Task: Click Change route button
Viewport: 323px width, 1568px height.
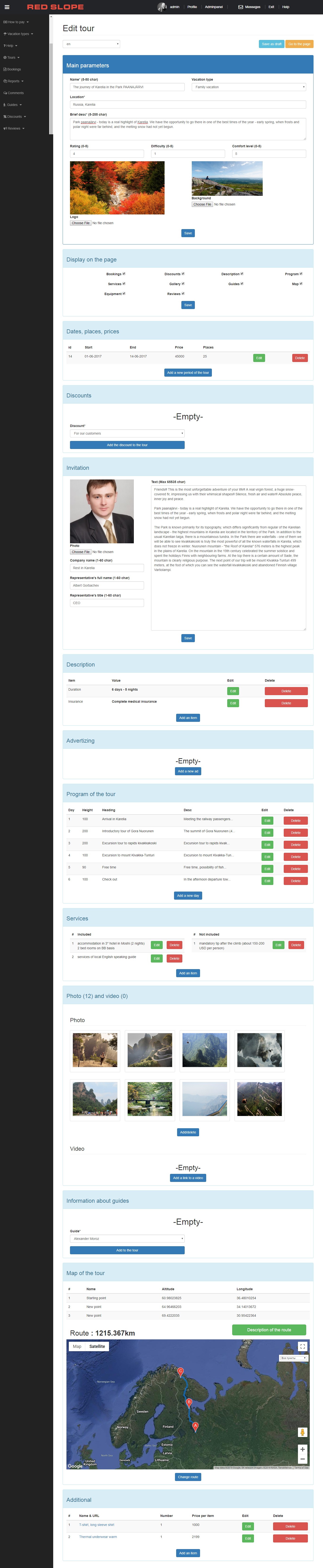Action: click(x=188, y=1477)
